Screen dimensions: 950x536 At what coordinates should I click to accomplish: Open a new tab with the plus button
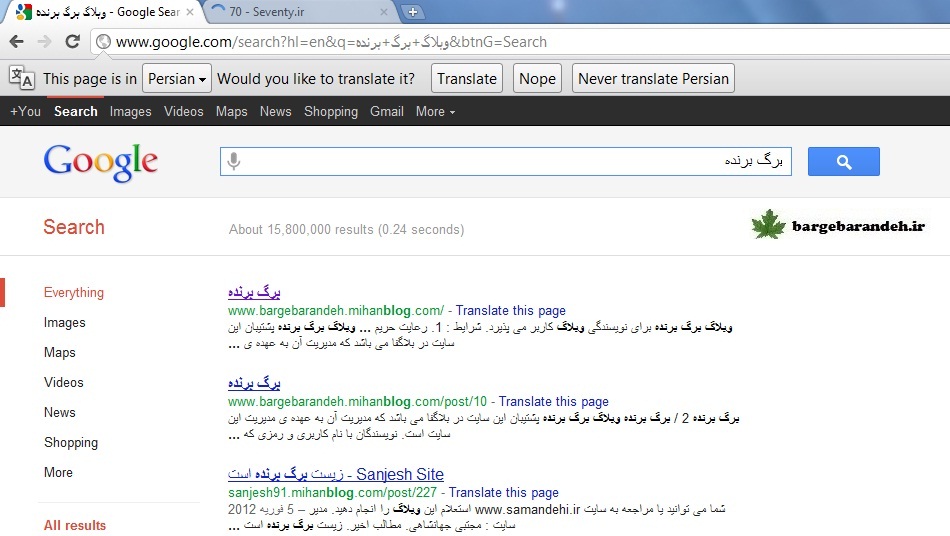tap(413, 12)
